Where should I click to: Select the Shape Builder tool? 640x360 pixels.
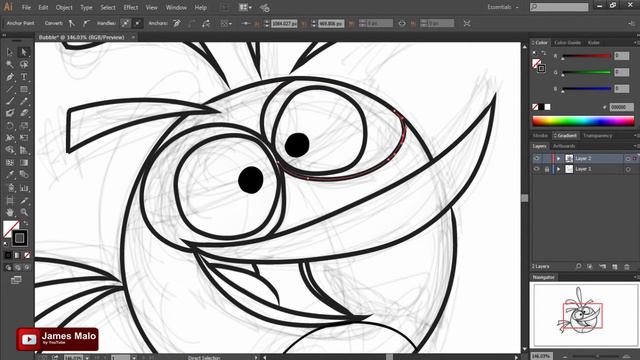pyautogui.click(x=10, y=150)
